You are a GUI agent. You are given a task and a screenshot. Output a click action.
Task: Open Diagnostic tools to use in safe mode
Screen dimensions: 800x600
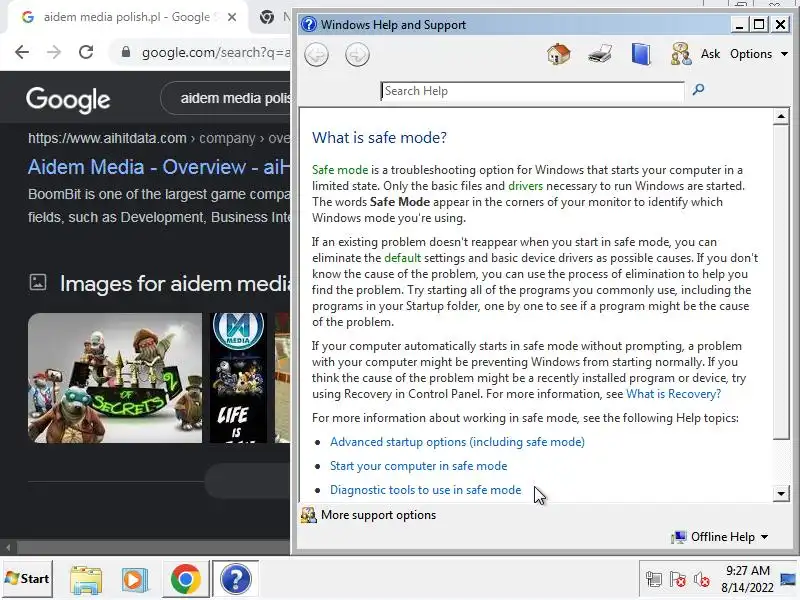click(426, 490)
